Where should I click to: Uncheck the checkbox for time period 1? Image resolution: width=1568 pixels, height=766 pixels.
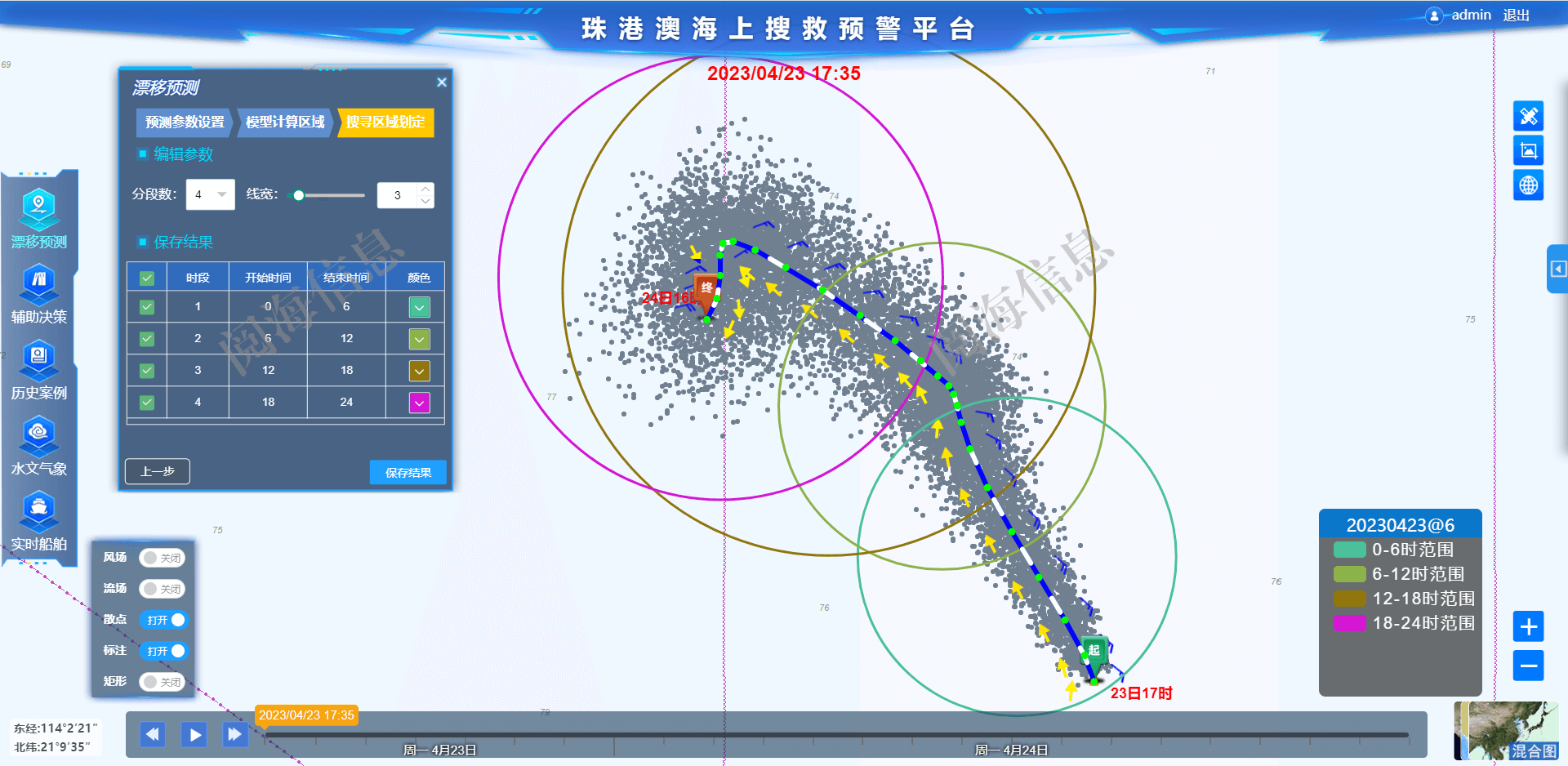pyautogui.click(x=147, y=307)
